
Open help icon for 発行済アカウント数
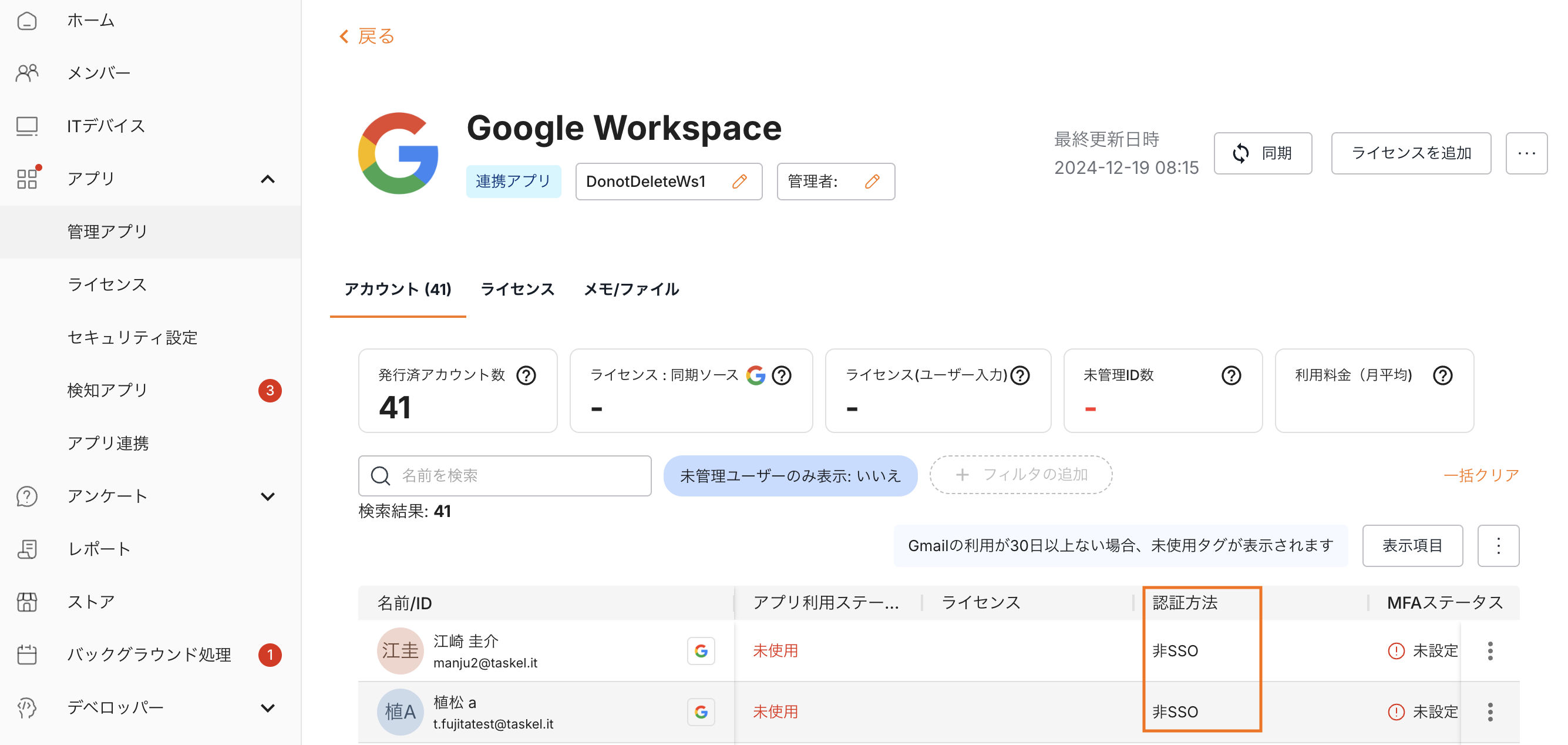pos(526,375)
